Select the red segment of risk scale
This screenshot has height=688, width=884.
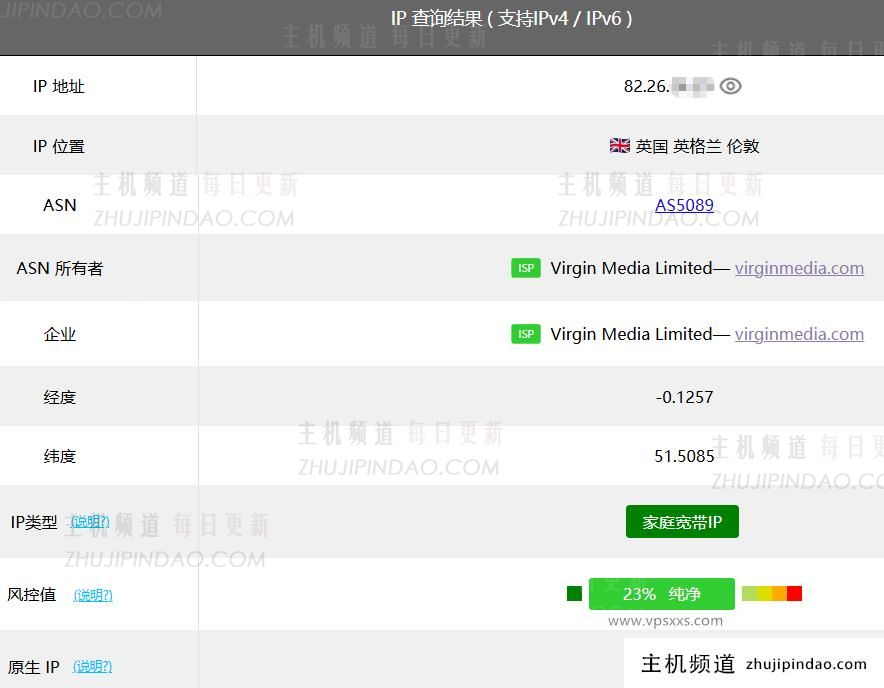tap(794, 594)
